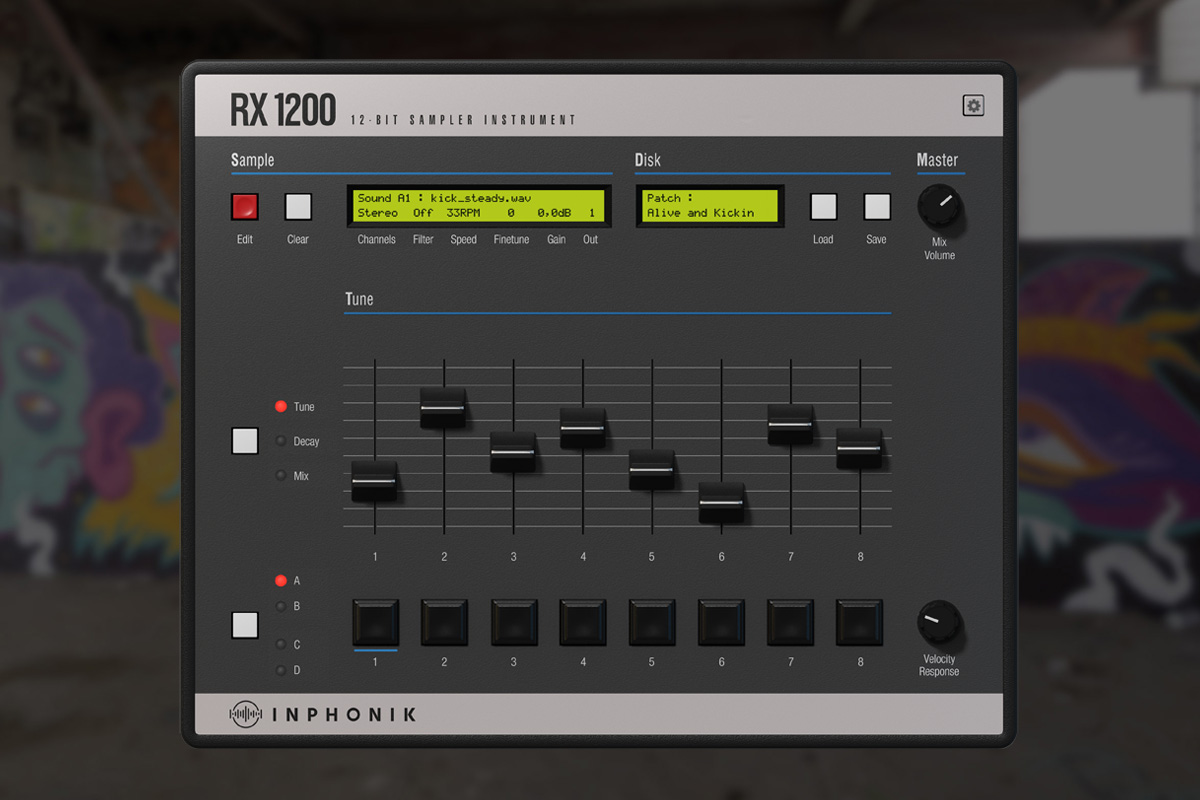Trigger drum pad 4
The width and height of the screenshot is (1200, 800).
(x=583, y=623)
